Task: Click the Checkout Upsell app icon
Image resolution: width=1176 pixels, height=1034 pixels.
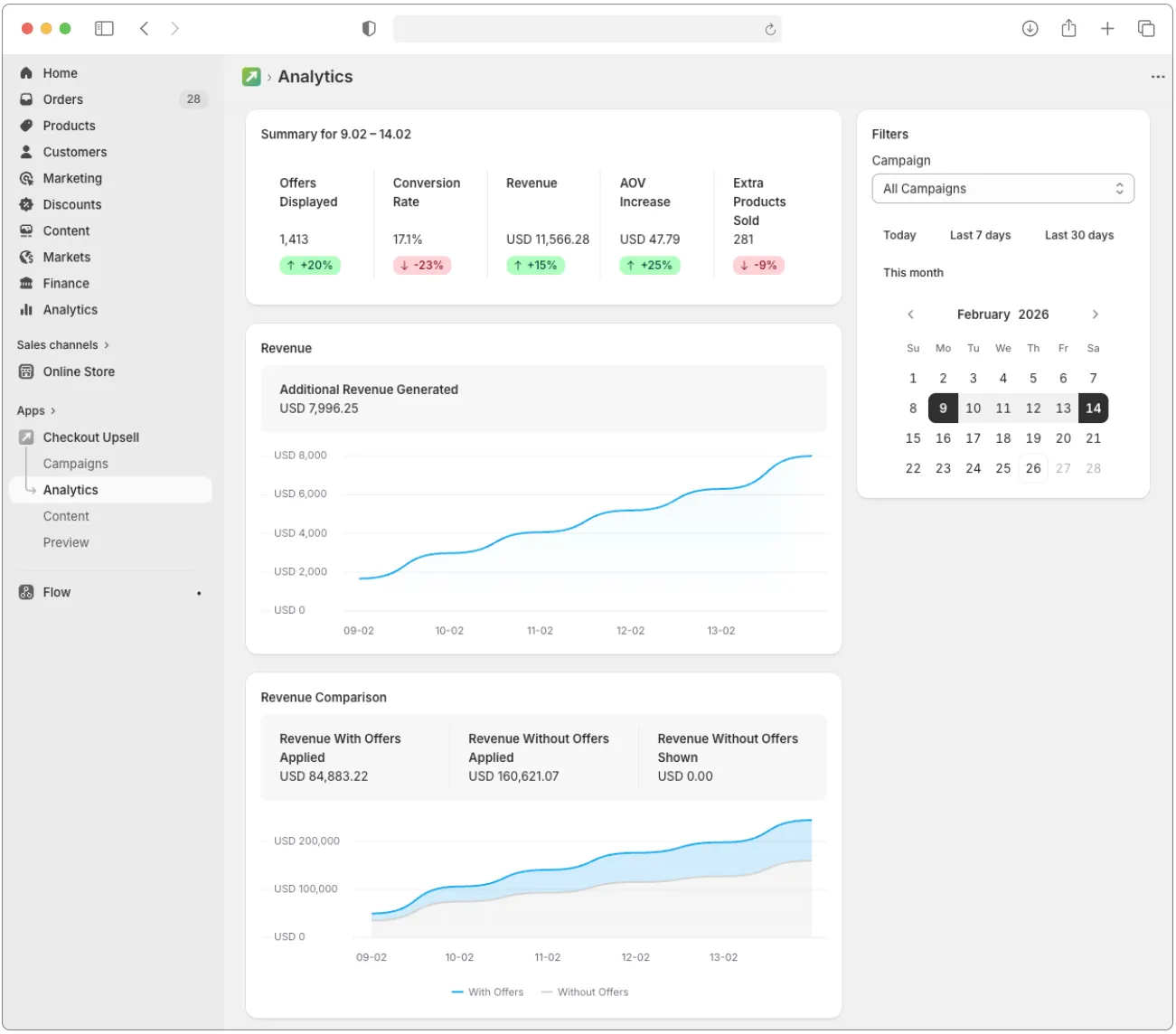Action: tap(25, 437)
